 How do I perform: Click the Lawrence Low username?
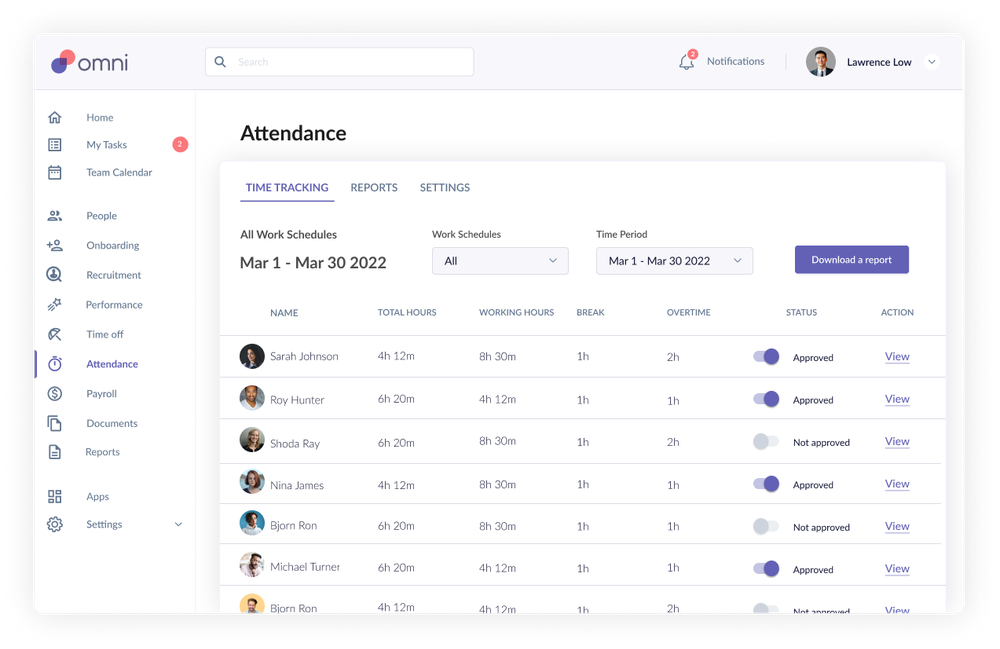pyautogui.click(x=879, y=62)
